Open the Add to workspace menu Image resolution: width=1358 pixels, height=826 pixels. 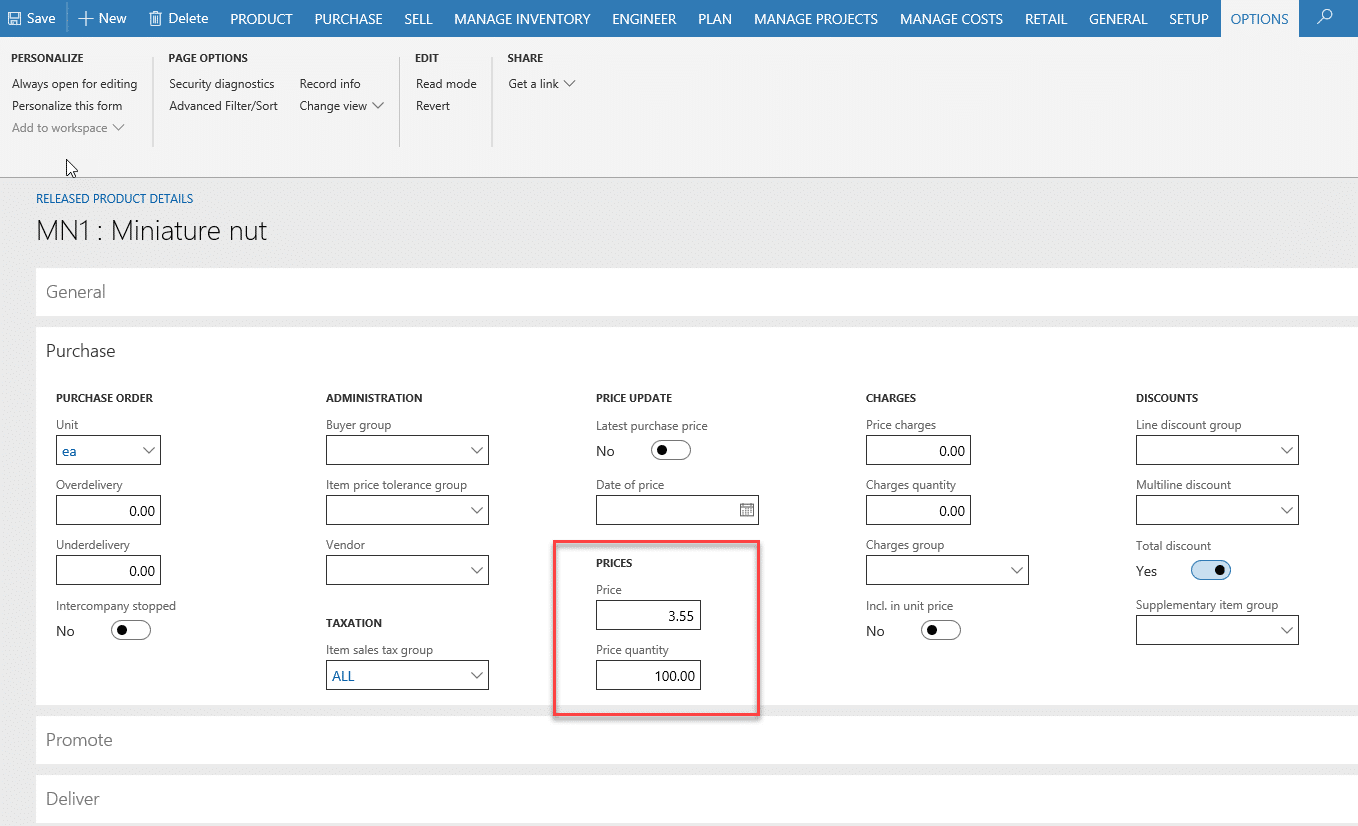[x=67, y=128]
